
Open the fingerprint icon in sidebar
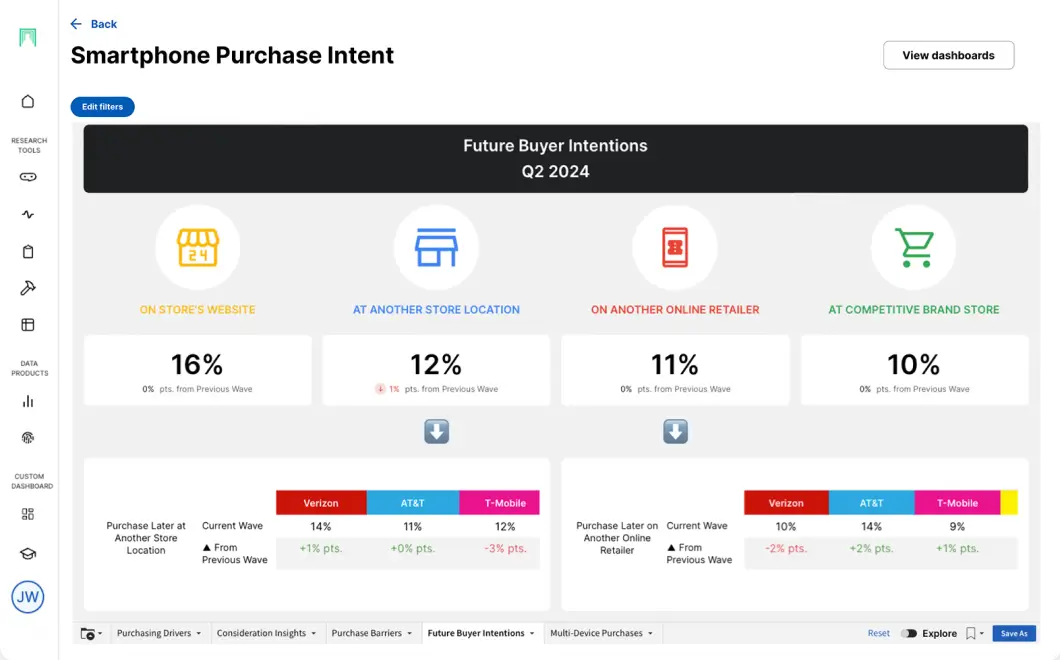tap(28, 438)
